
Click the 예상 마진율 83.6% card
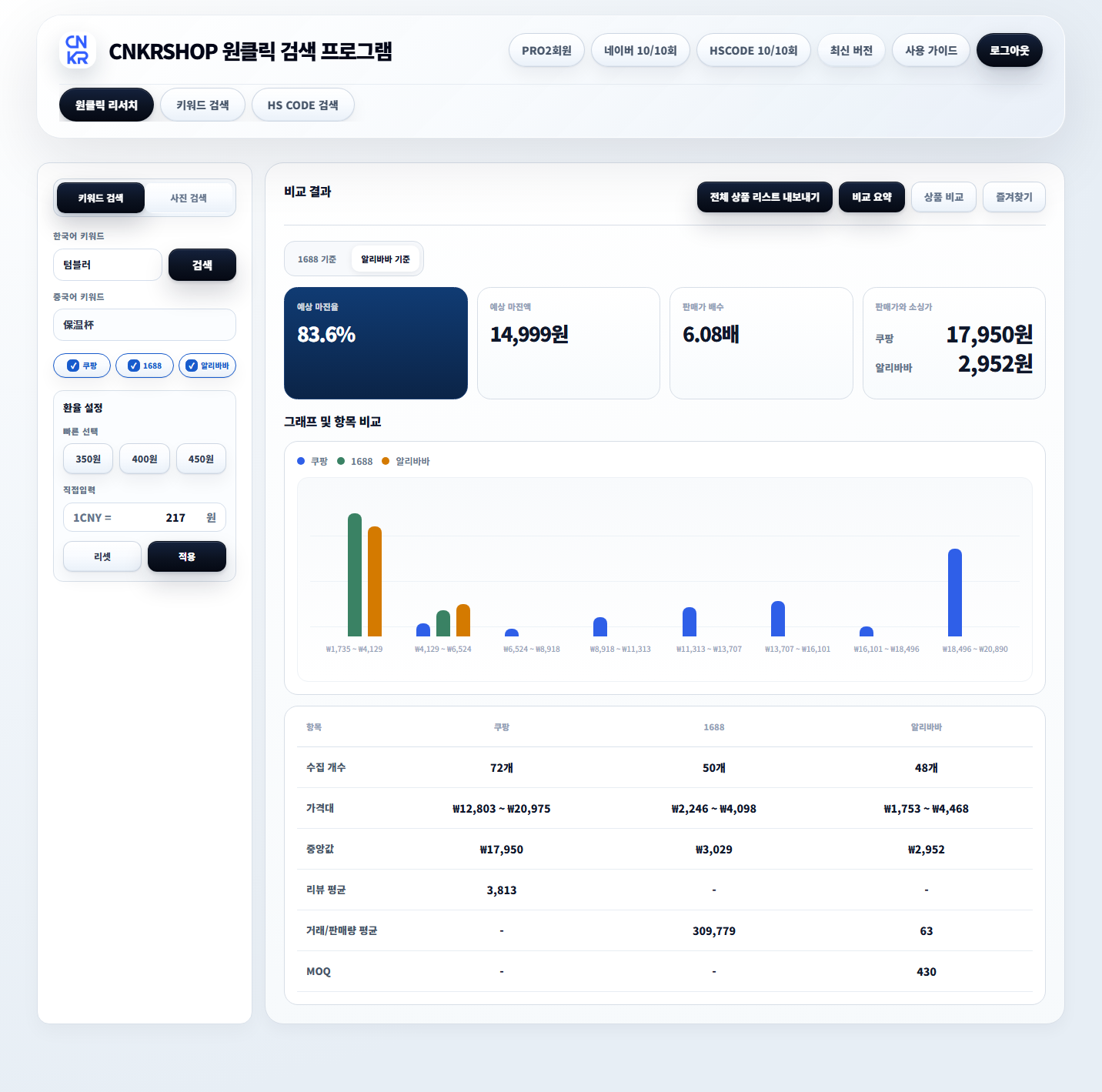pyautogui.click(x=376, y=343)
